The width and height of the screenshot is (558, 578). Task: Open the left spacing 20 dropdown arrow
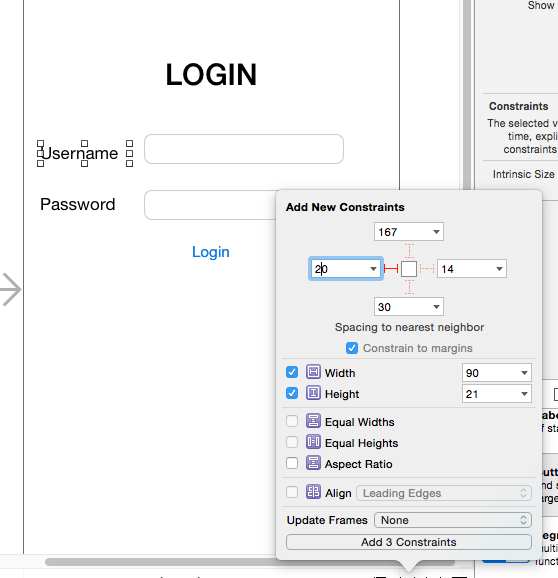pyautogui.click(x=373, y=269)
